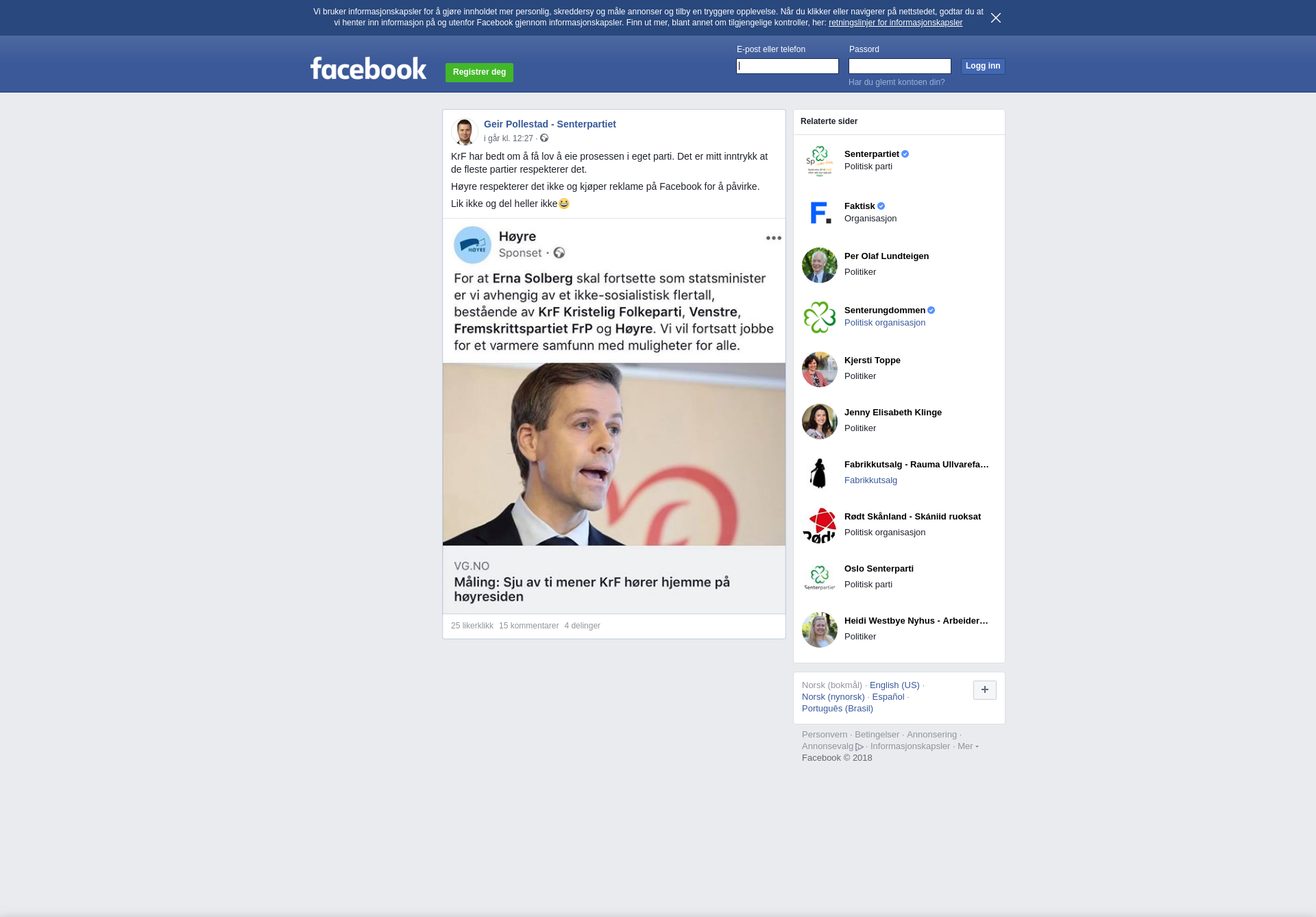Click the laughing emoji in the post text
This screenshot has width=1316, height=917.
[564, 204]
